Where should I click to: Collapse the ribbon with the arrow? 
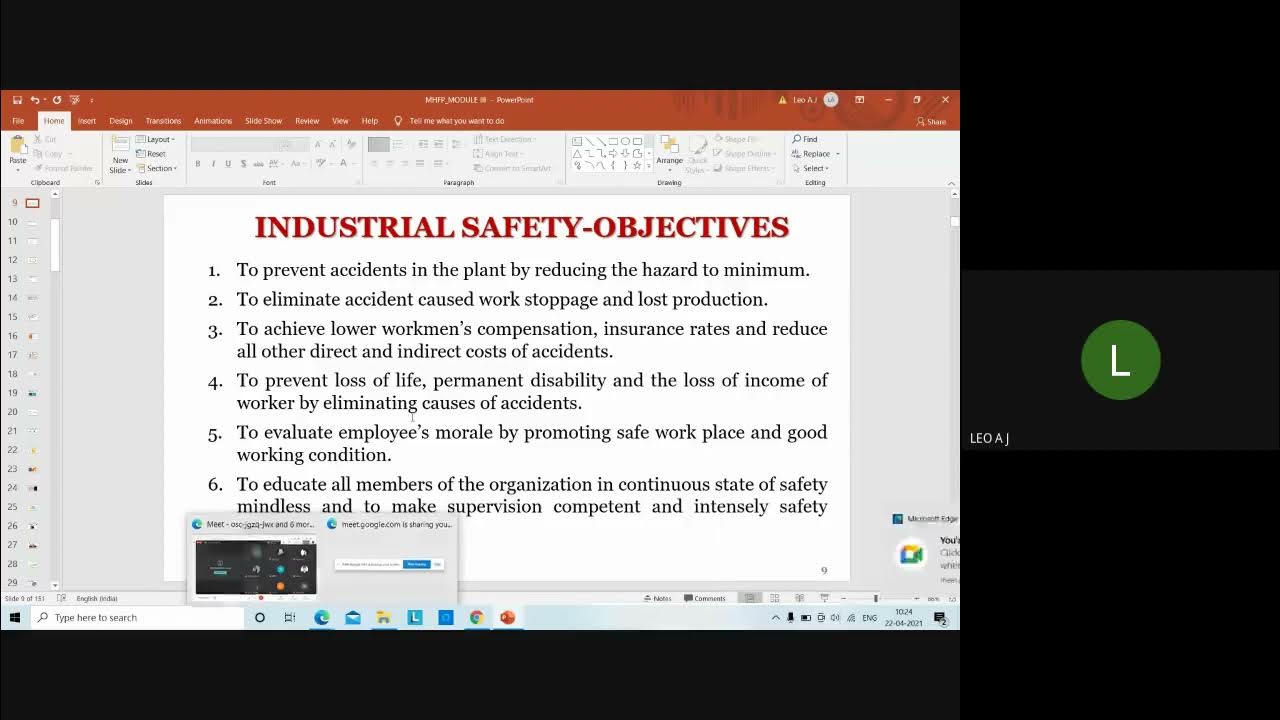(x=951, y=183)
